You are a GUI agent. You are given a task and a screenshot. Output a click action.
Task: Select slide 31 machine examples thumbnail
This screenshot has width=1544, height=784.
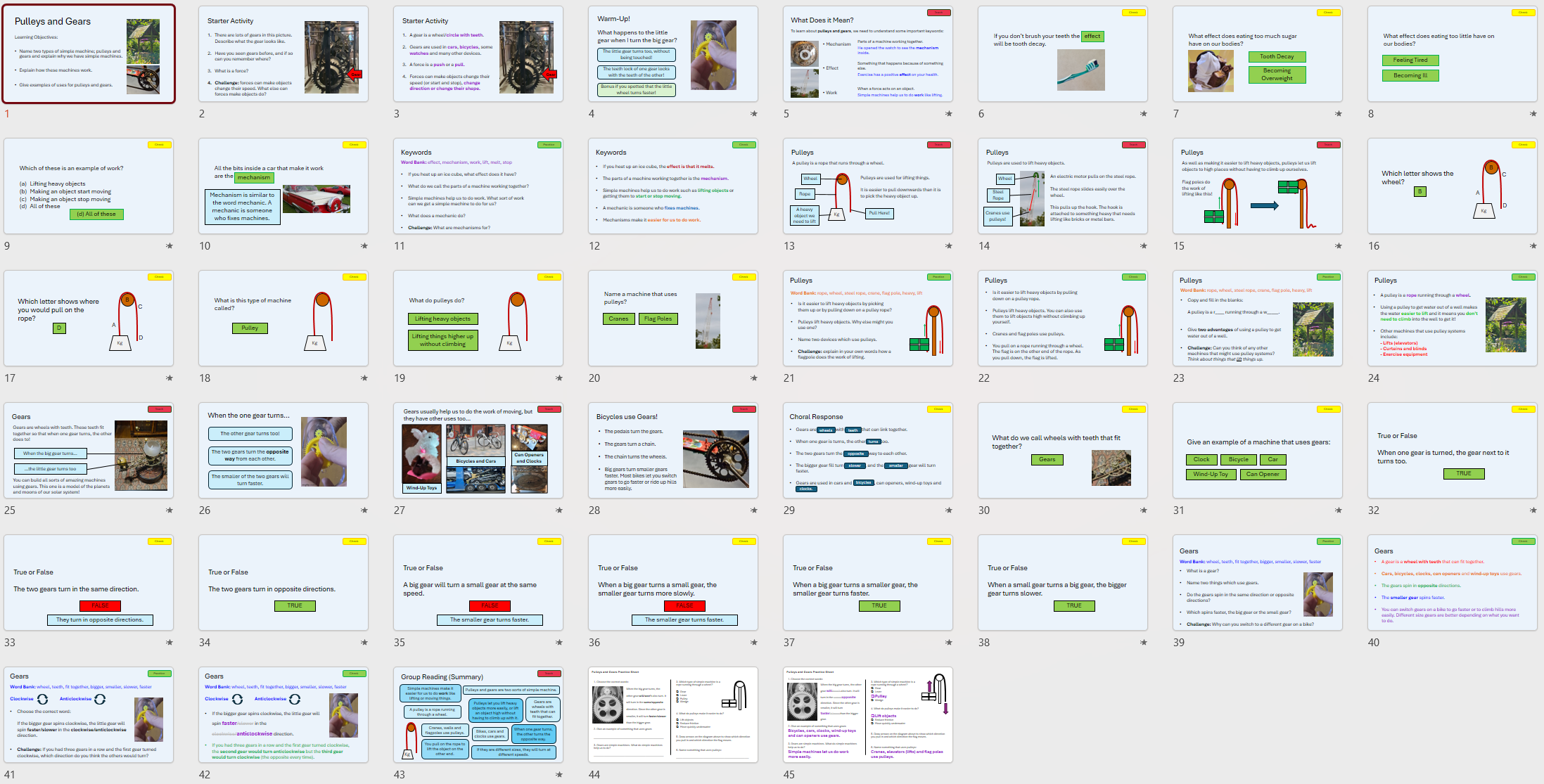coord(1257,451)
